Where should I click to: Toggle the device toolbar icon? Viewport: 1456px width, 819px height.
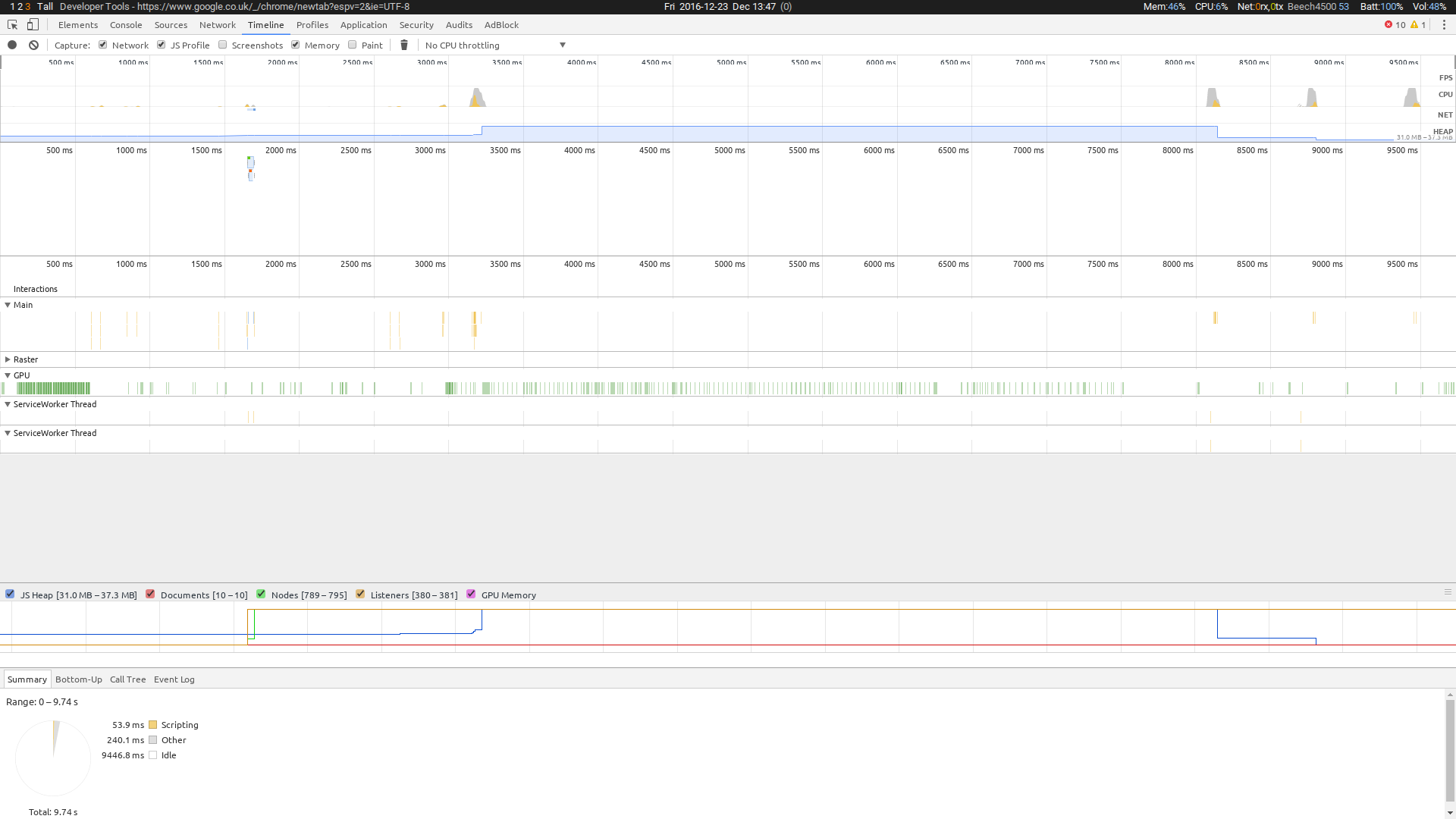pyautogui.click(x=33, y=25)
